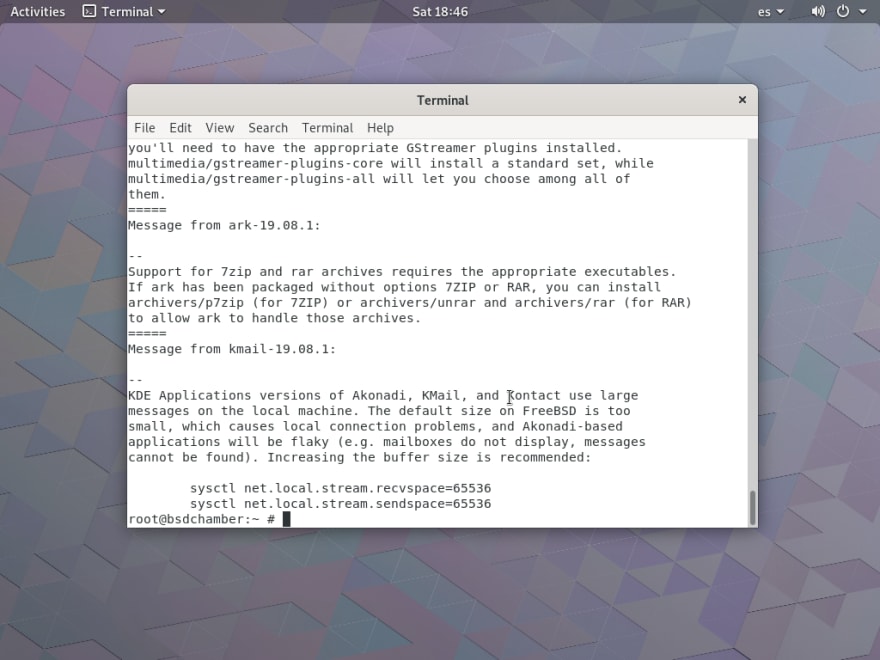Click the Activities button

(x=38, y=11)
